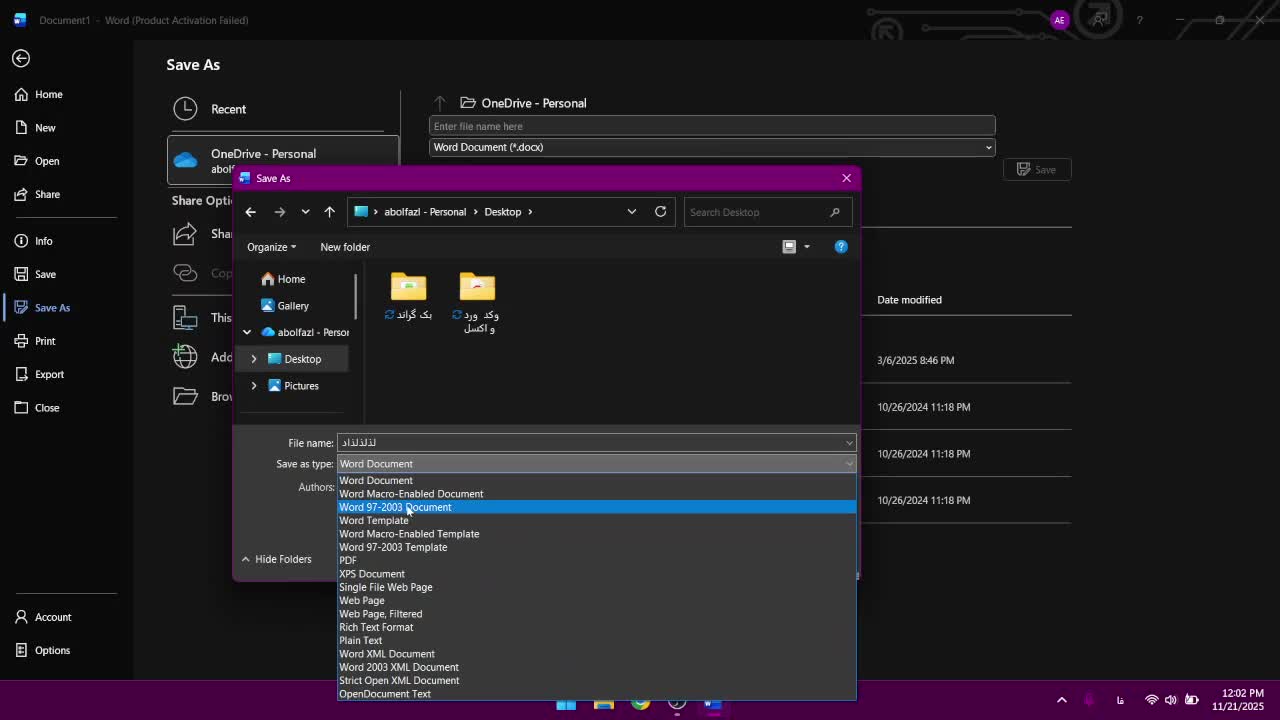1280x720 pixels.
Task: Open the Export page from sidebar
Action: coord(49,374)
